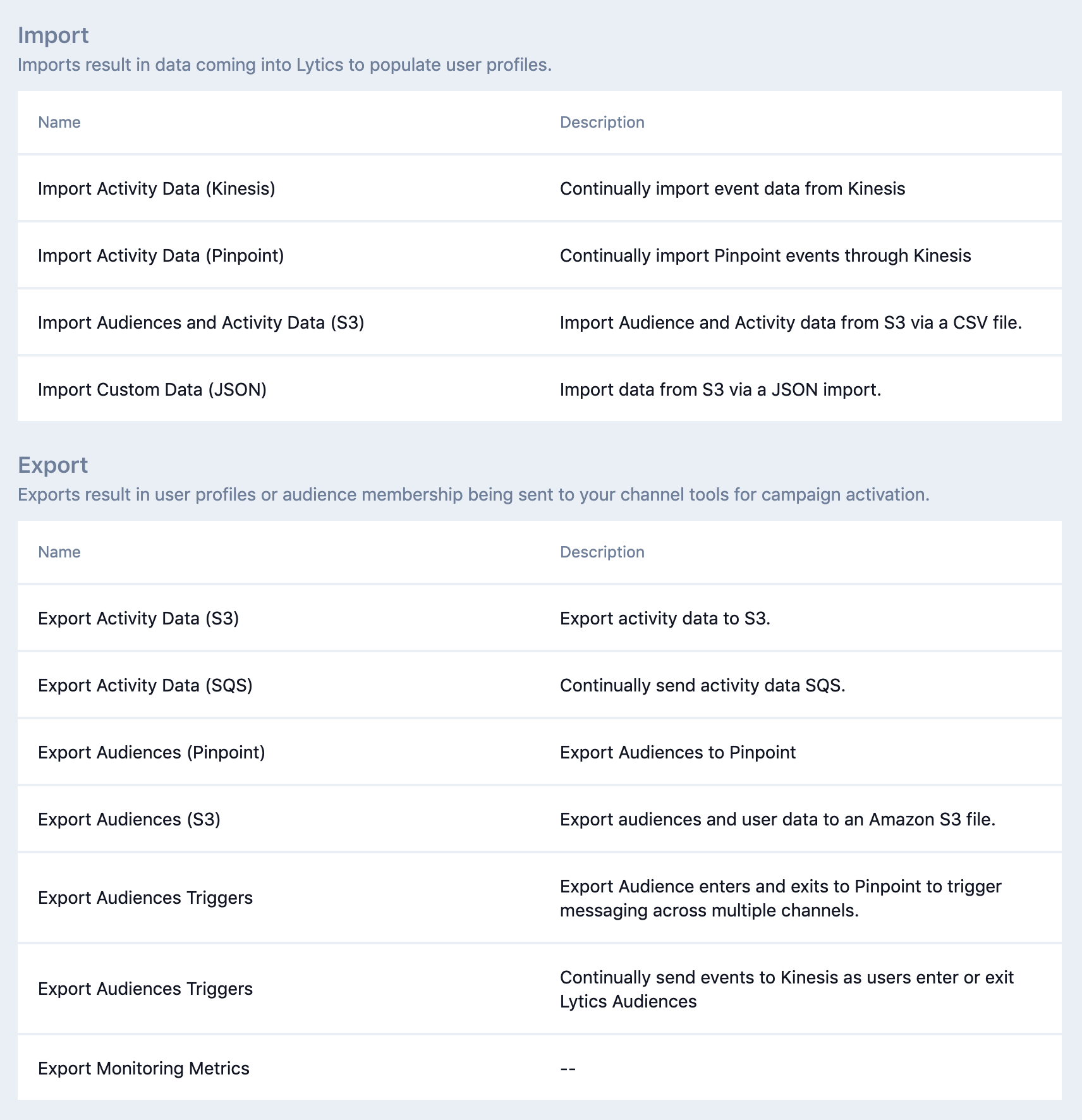1082x1120 pixels.
Task: Click the Export section heading
Action: pos(52,465)
